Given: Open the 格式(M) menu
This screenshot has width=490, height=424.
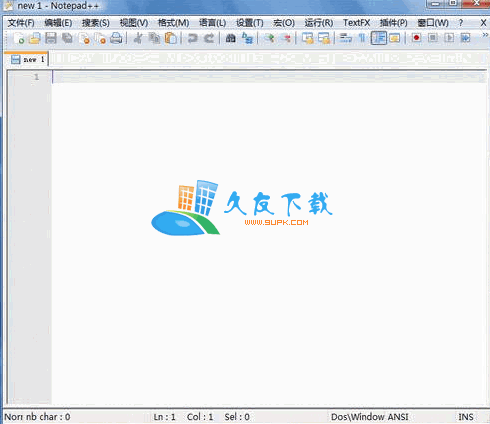Looking at the screenshot, I should point(173,23).
